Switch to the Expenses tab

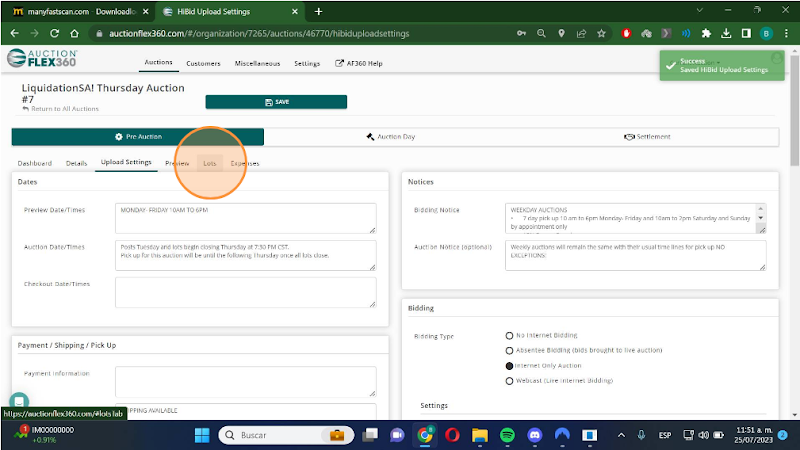tap(245, 162)
